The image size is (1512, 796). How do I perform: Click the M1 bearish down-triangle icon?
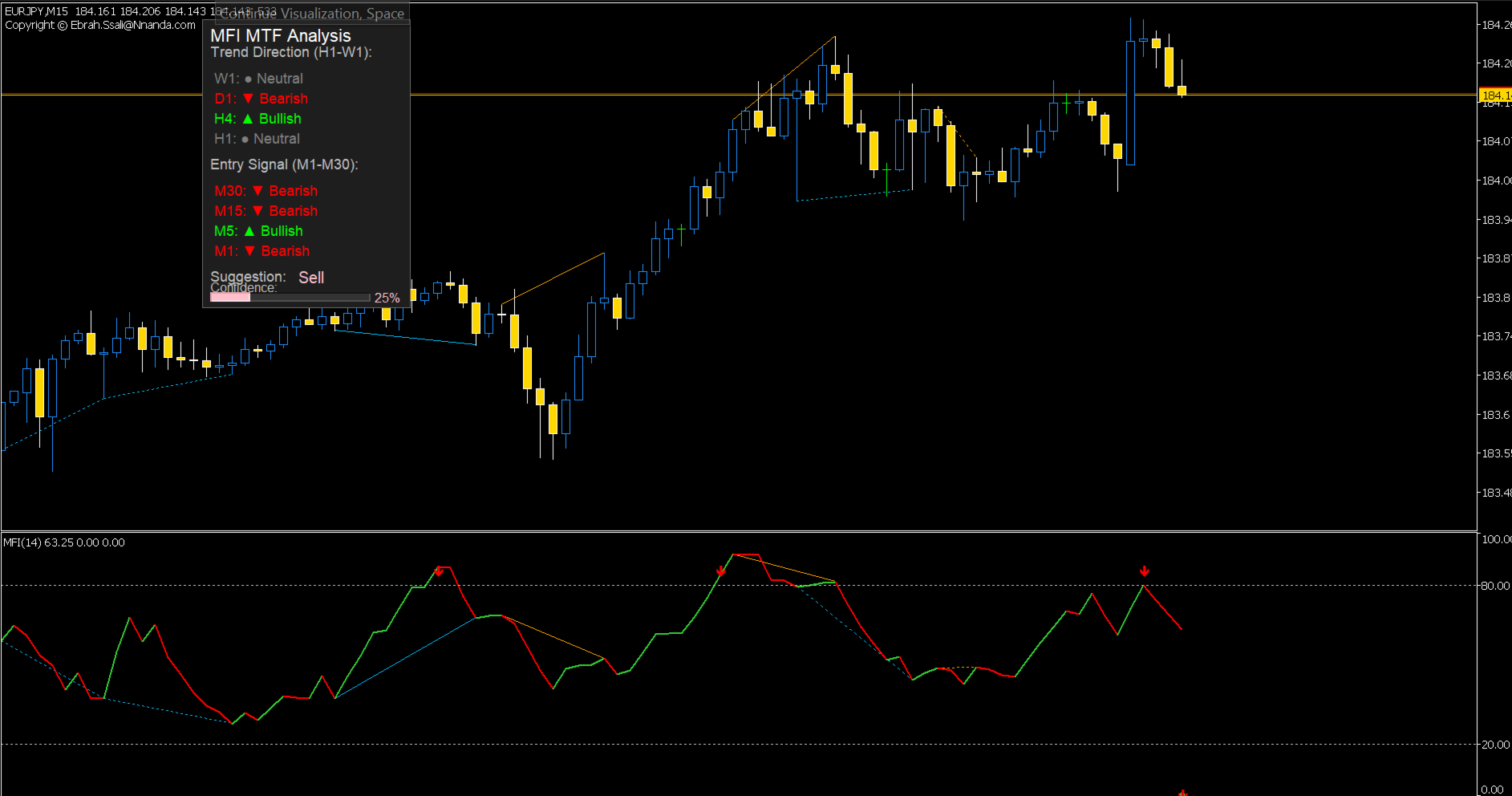click(249, 251)
